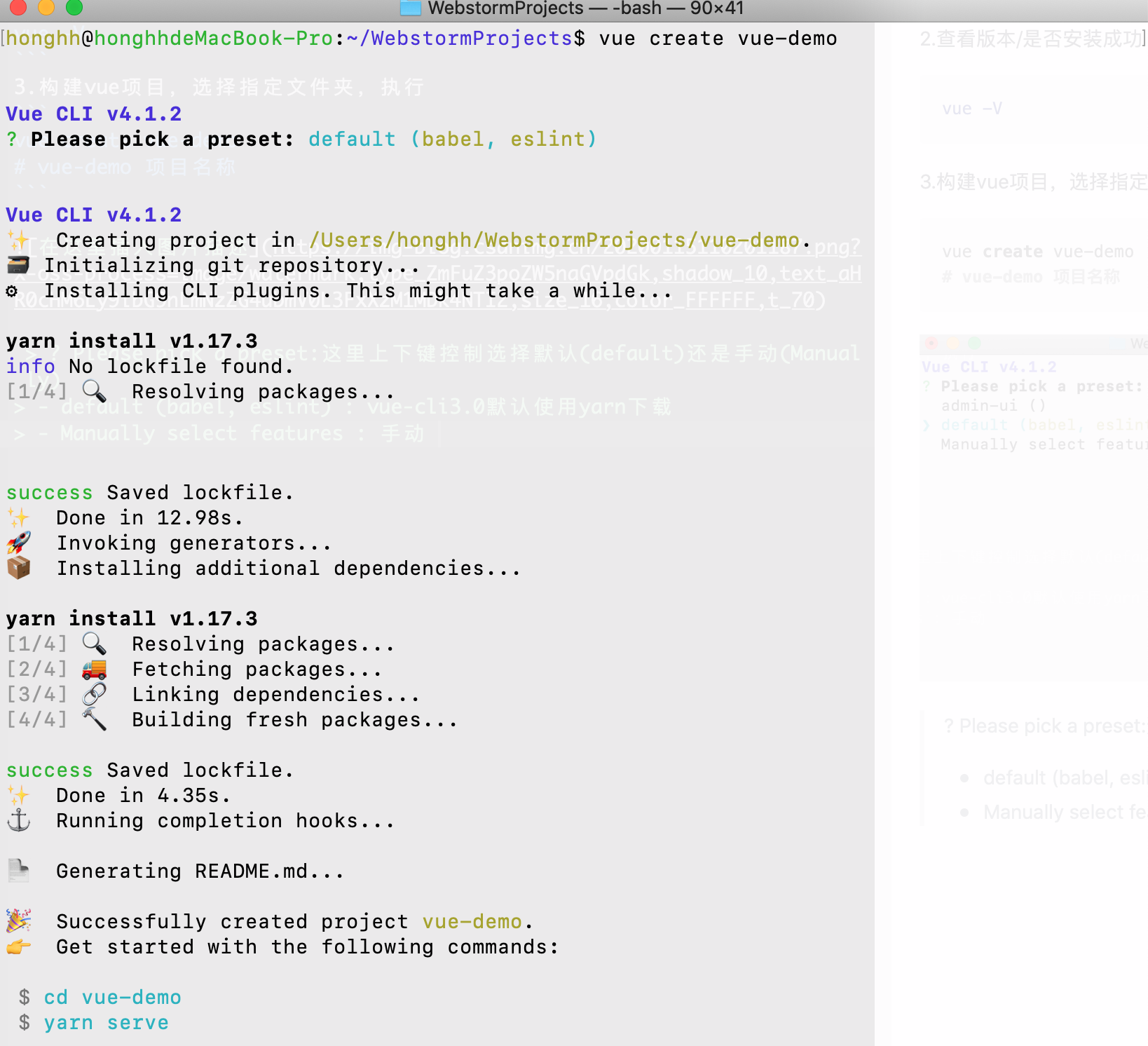Click the '[4/4]' step indicator
Viewport: 1148px width, 1046px height.
pyautogui.click(x=37, y=720)
